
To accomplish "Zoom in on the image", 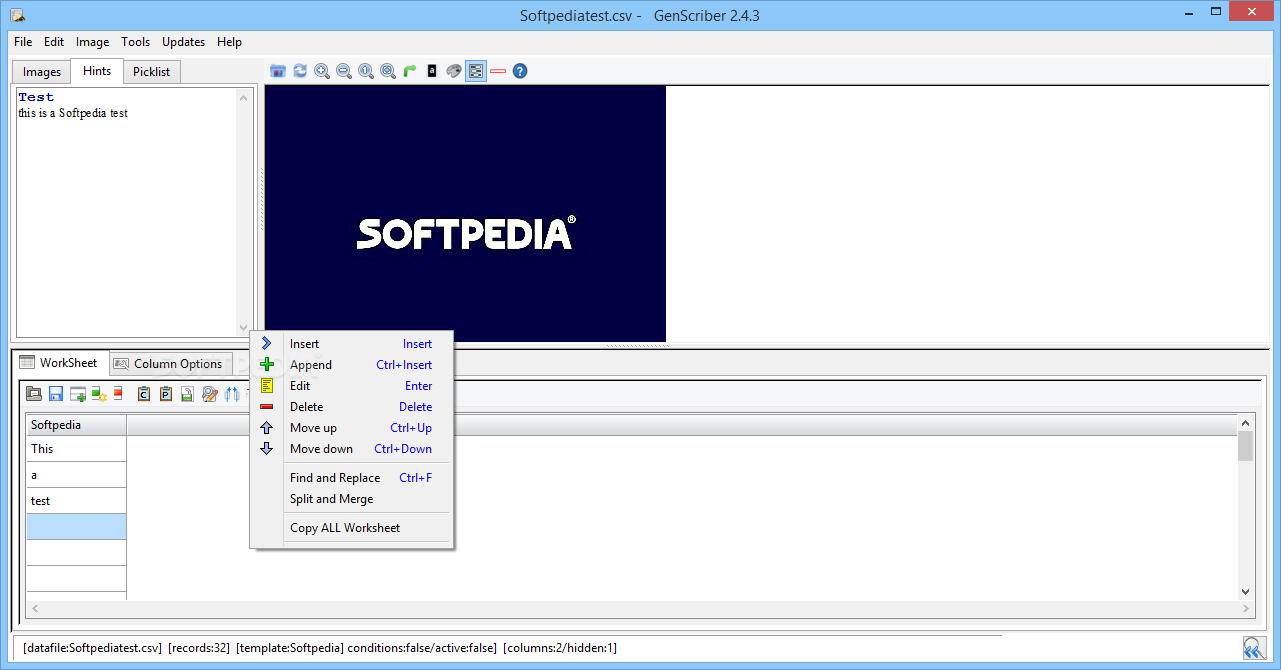I will click(322, 71).
